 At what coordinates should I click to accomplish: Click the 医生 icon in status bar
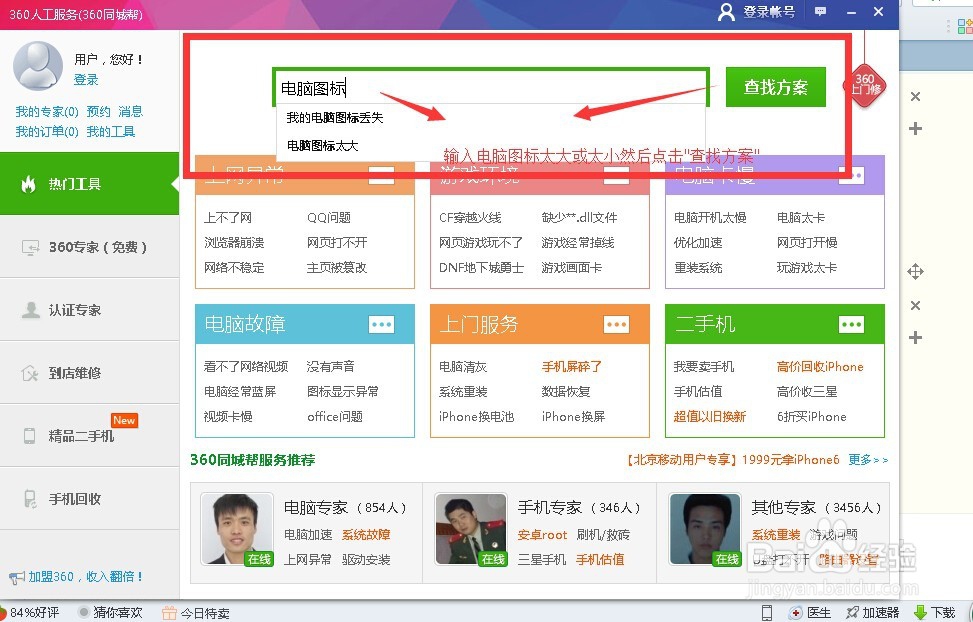coord(795,613)
